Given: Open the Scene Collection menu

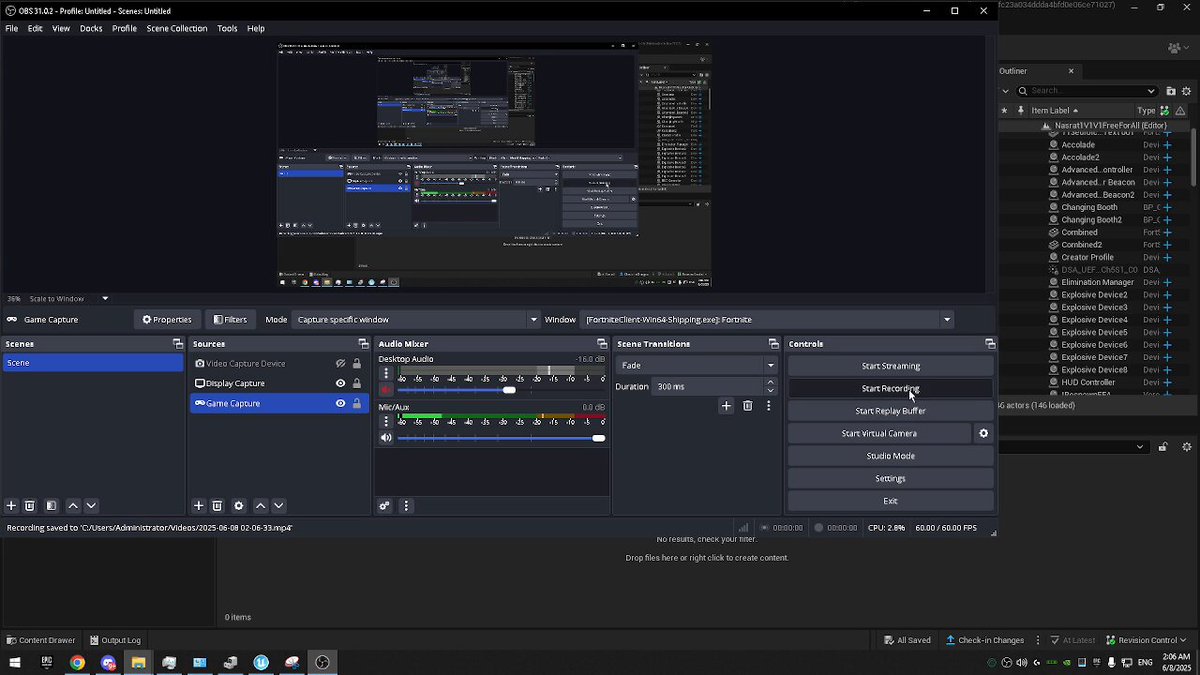Looking at the screenshot, I should 177,29.
